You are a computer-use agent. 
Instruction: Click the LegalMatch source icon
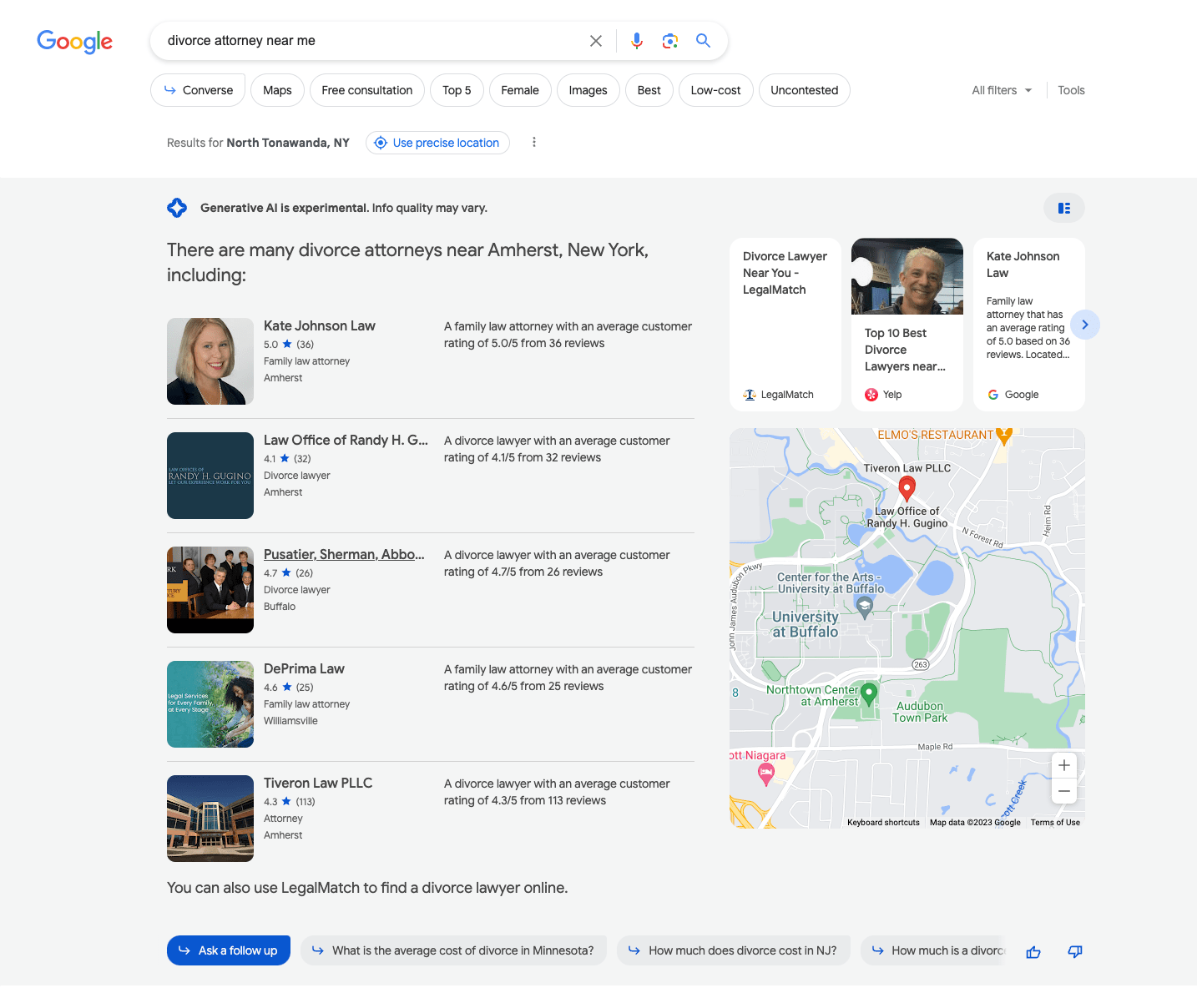pos(750,395)
